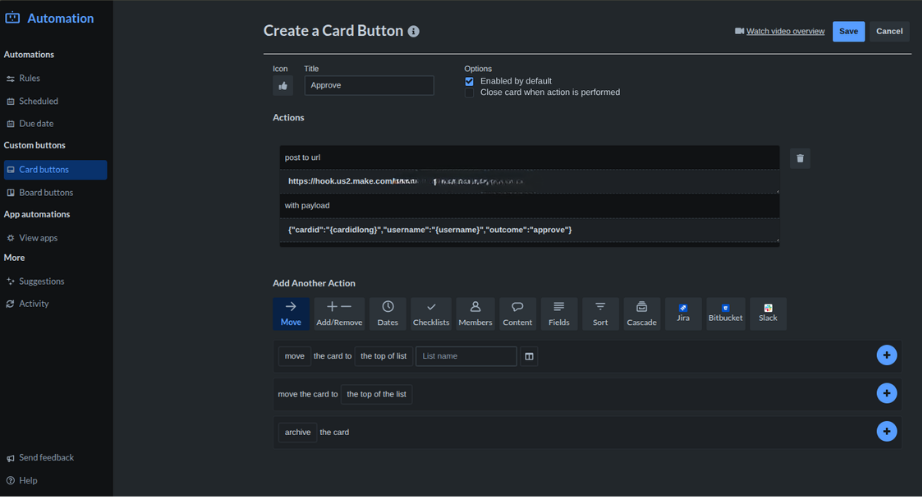The width and height of the screenshot is (922, 497).
Task: Add the 'move the card to the top of the list' action
Action: 887,393
